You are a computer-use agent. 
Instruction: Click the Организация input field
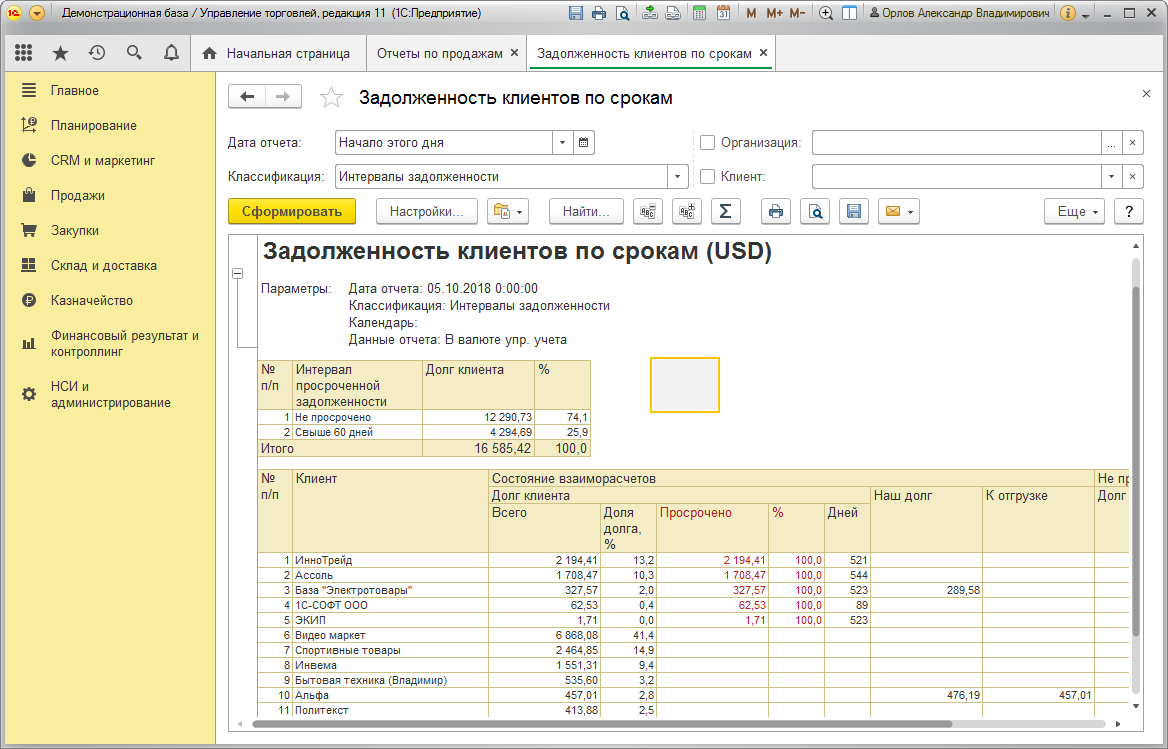[956, 142]
